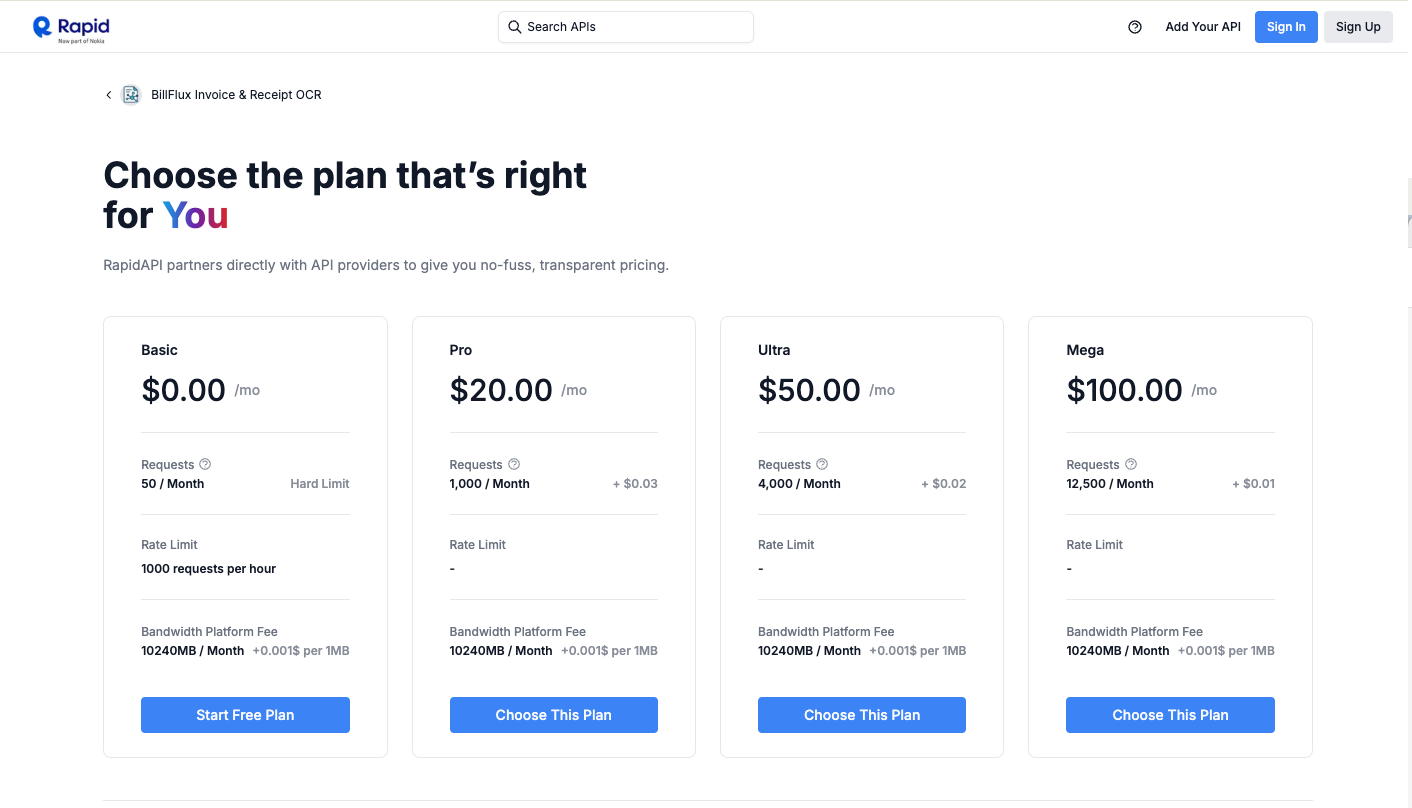Click the Requests tooltip icon on Mega plan
The width and height of the screenshot is (1412, 808).
tap(1130, 464)
